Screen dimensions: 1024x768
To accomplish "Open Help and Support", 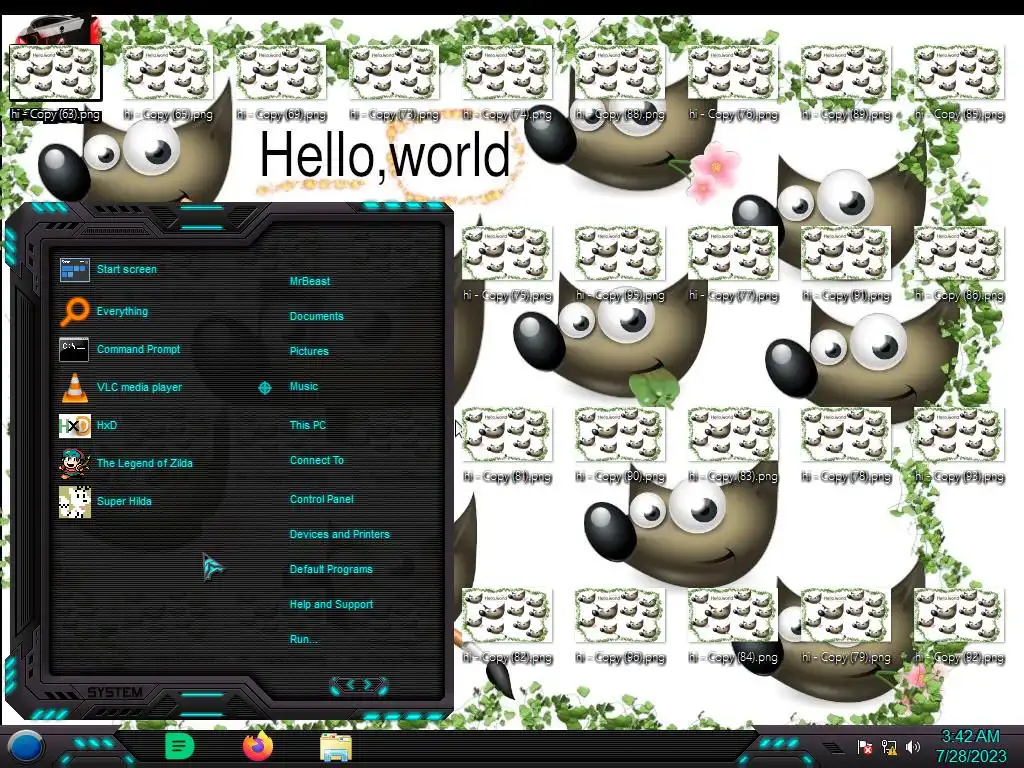I will (331, 605).
